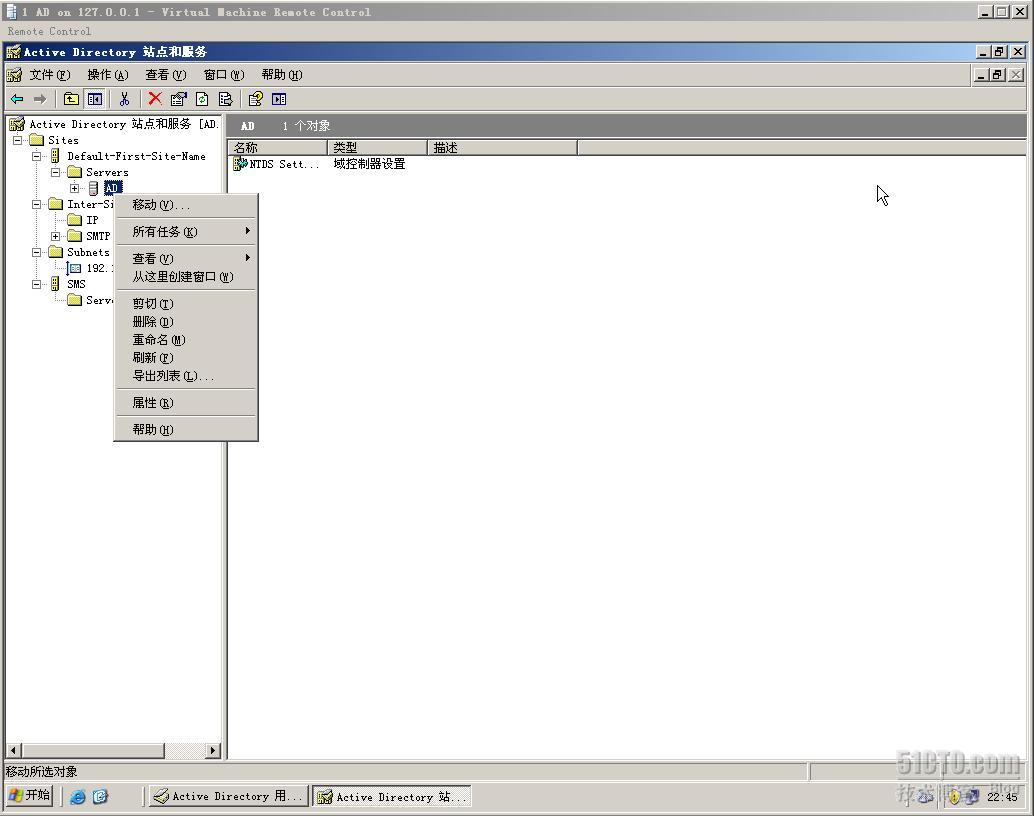Collapse the SMS site node
1034x816 pixels.
[37, 284]
